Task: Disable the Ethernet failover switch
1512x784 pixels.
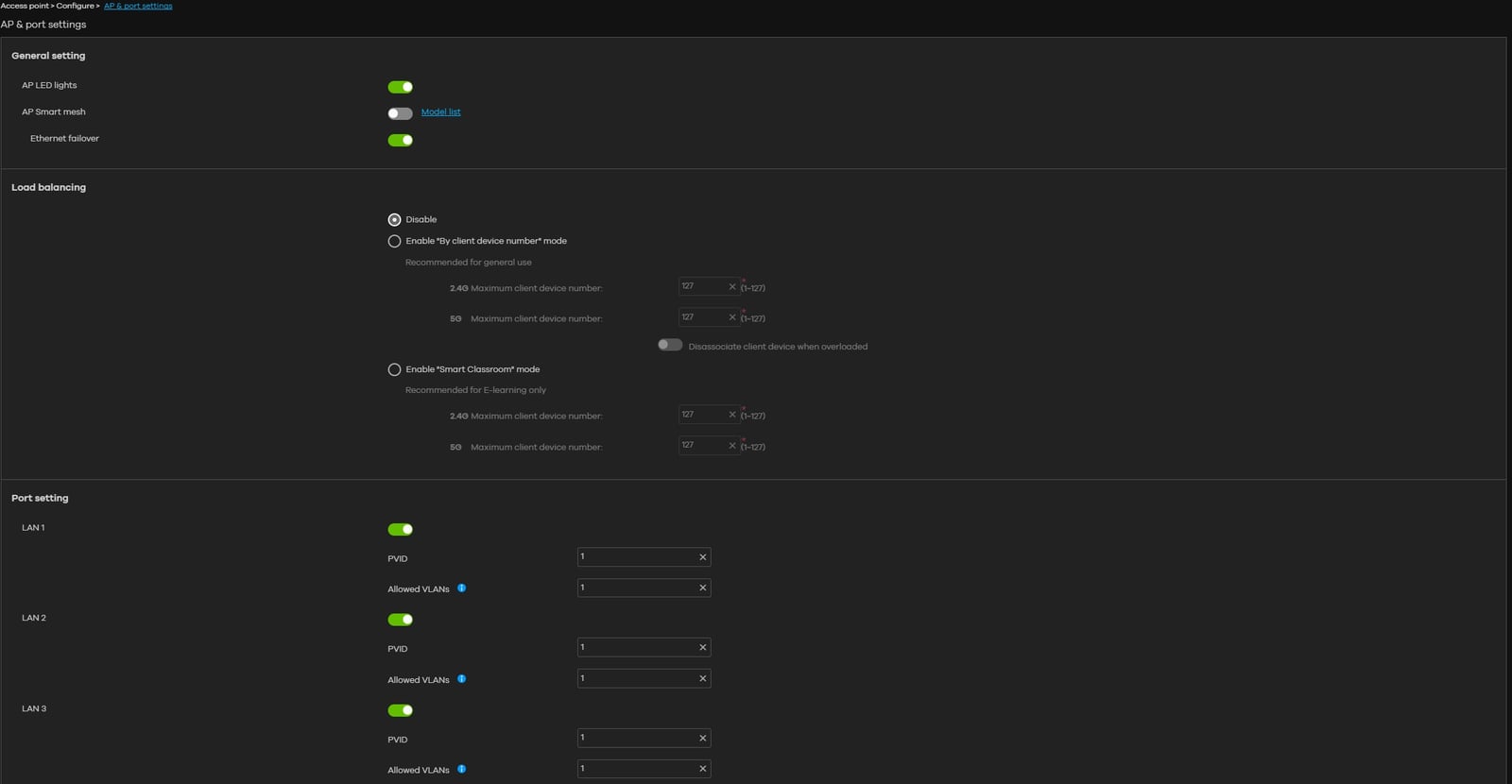Action: click(x=400, y=141)
